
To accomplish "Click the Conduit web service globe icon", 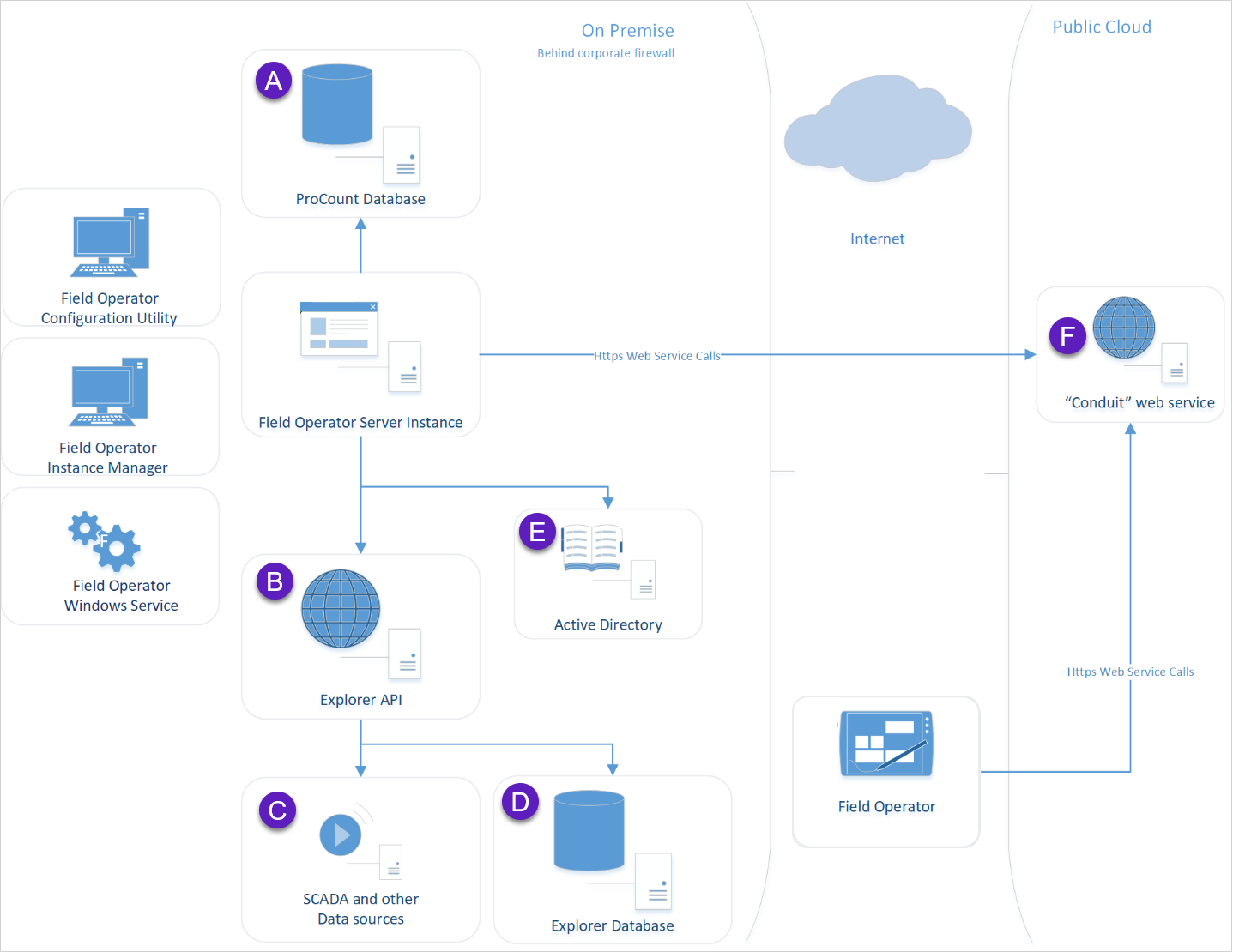I will [x=1124, y=328].
